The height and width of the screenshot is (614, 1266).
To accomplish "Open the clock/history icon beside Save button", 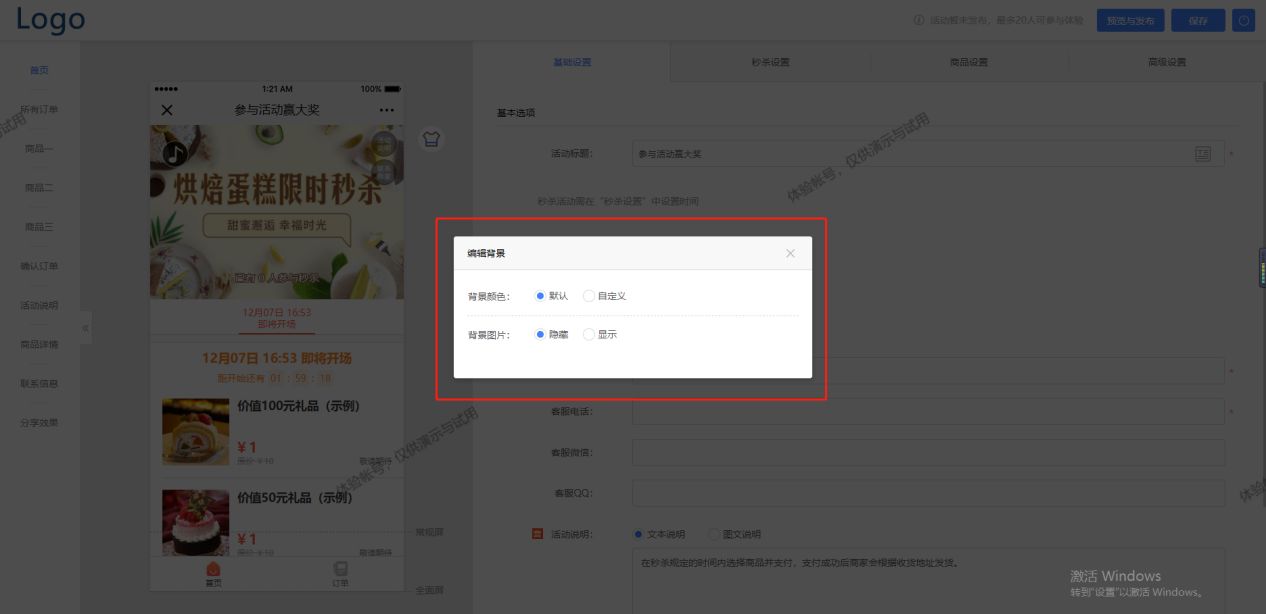I will click(x=1243, y=19).
